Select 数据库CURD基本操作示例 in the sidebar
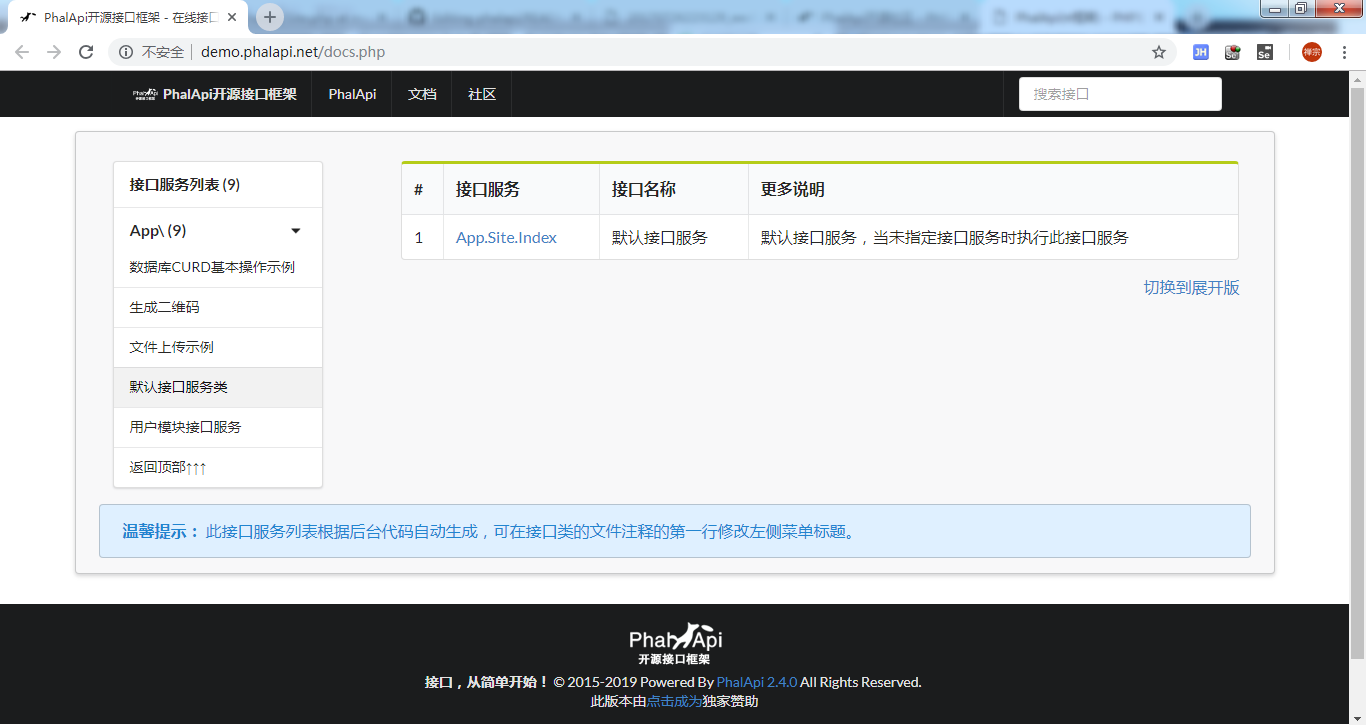 point(218,267)
